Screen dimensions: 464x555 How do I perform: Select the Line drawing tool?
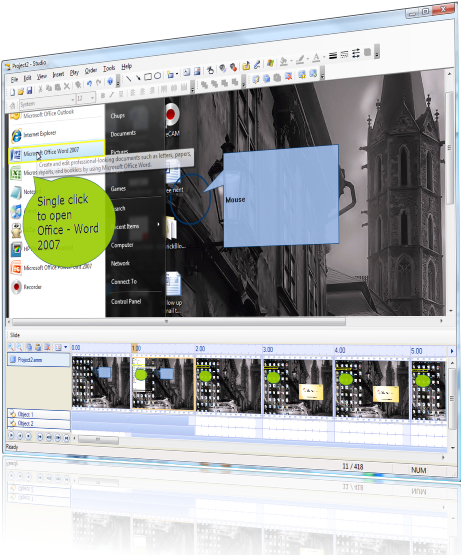(x=128, y=79)
